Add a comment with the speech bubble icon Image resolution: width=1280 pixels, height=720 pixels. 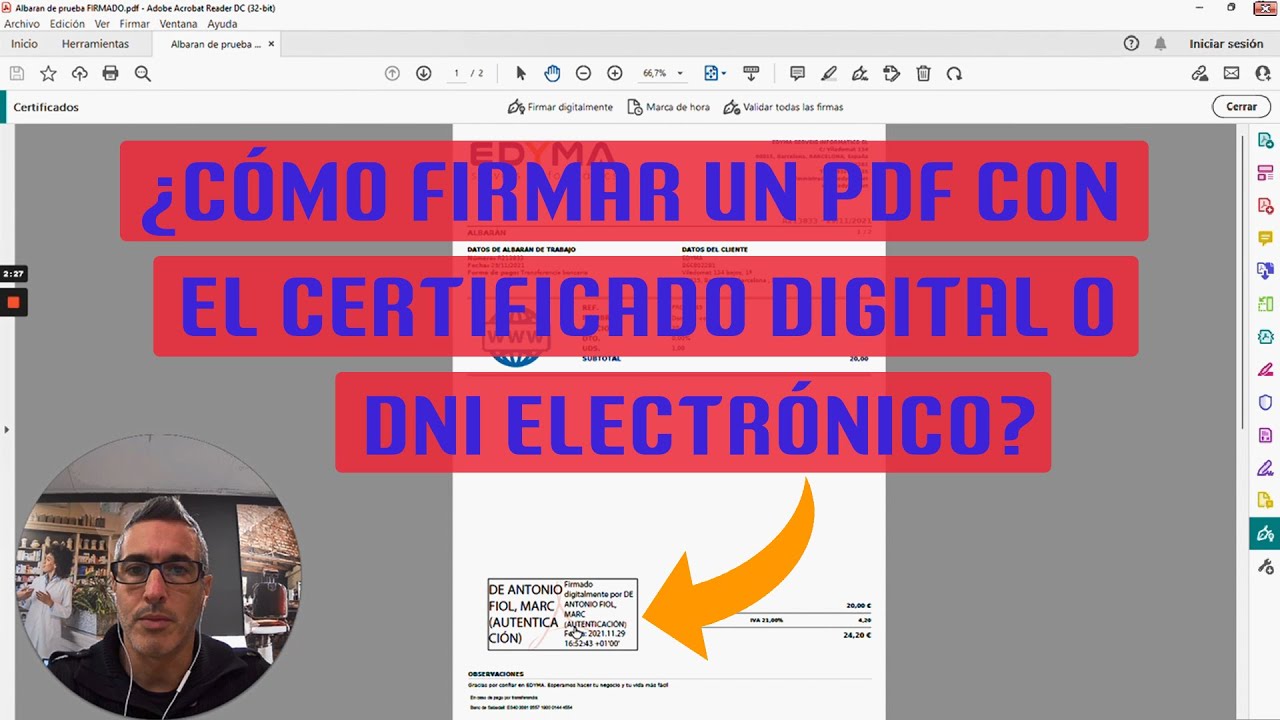797,73
